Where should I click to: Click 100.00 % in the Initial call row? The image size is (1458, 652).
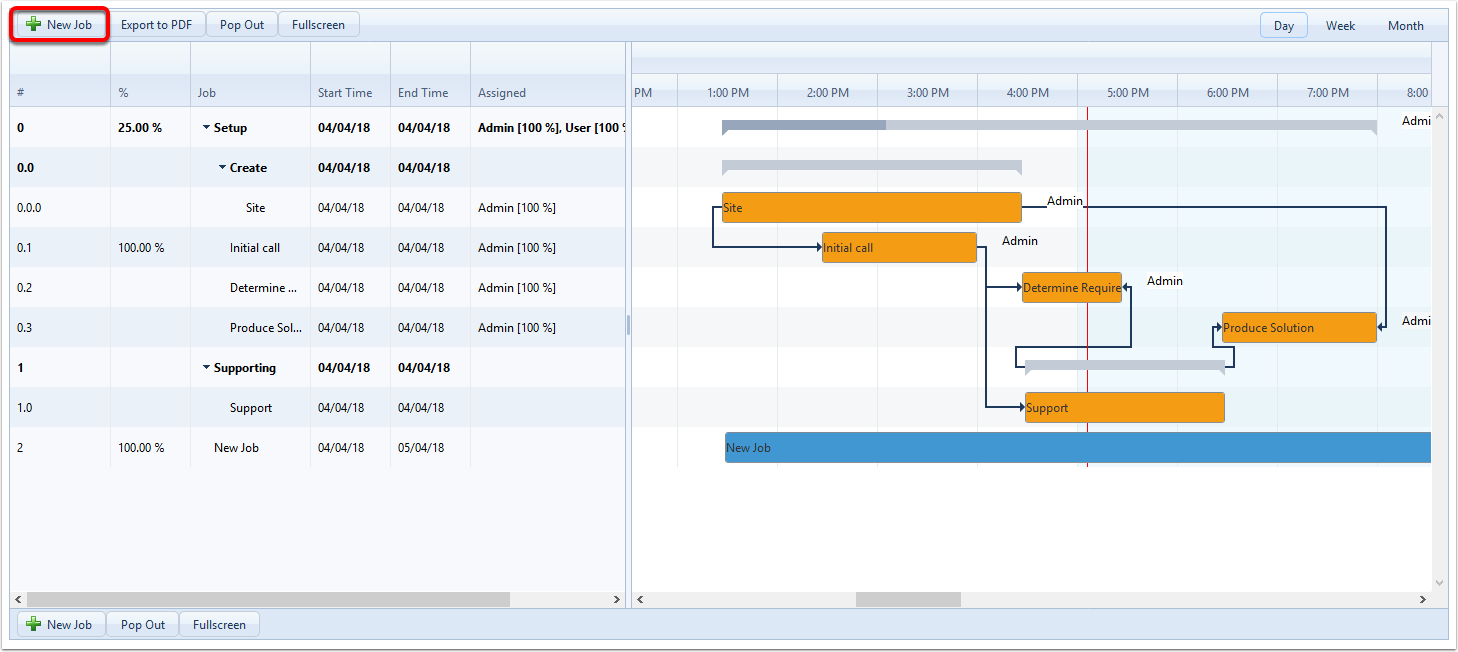pos(141,248)
